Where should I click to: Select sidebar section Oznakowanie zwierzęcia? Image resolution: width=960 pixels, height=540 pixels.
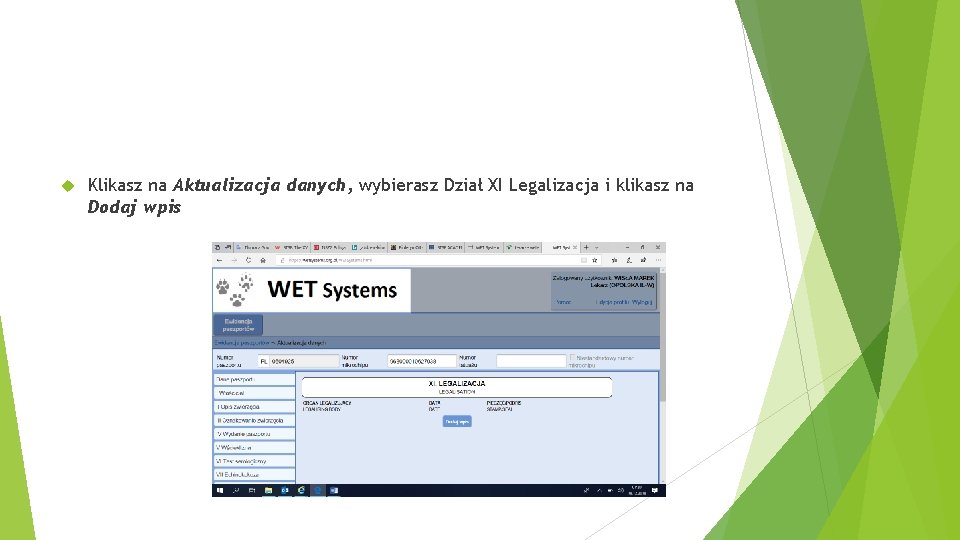pyautogui.click(x=254, y=421)
